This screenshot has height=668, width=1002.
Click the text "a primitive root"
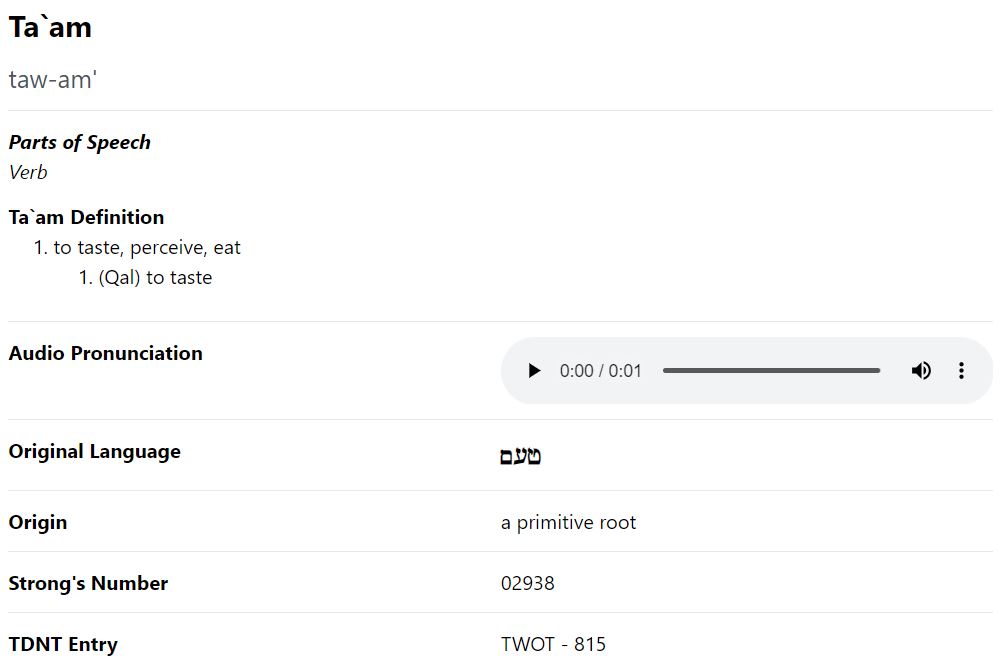[568, 522]
